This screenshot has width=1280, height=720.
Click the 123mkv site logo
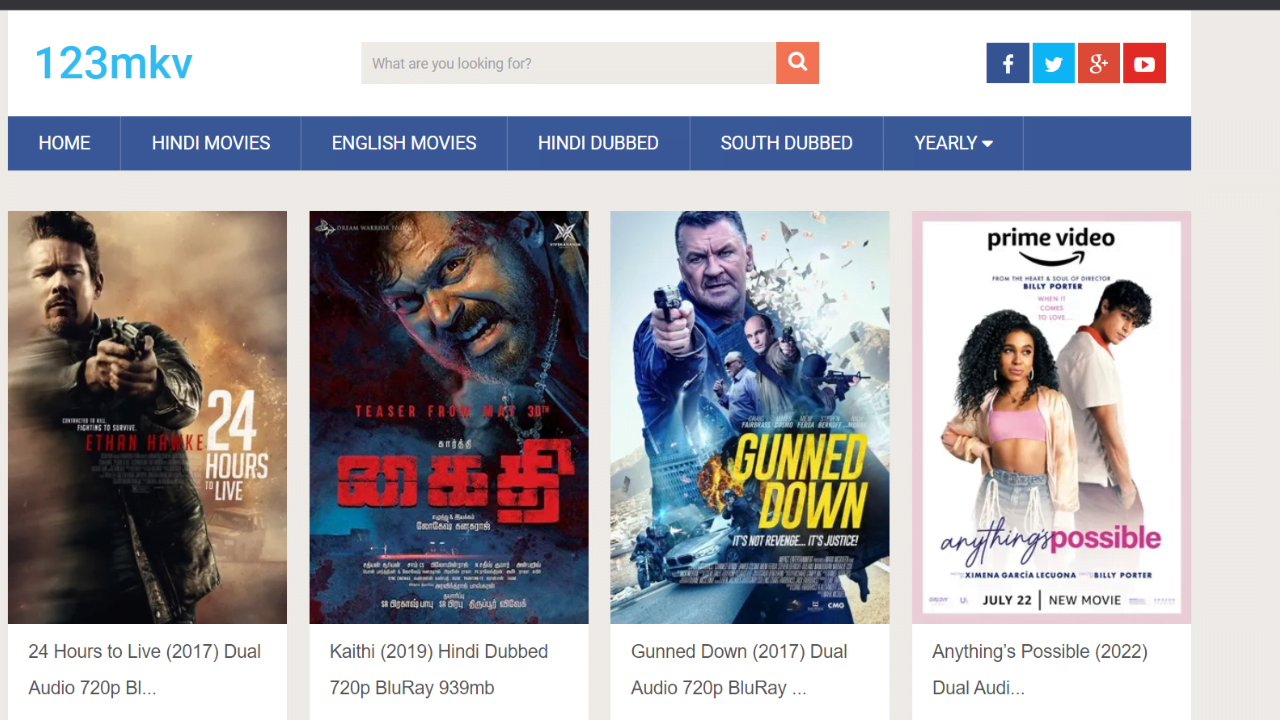113,63
